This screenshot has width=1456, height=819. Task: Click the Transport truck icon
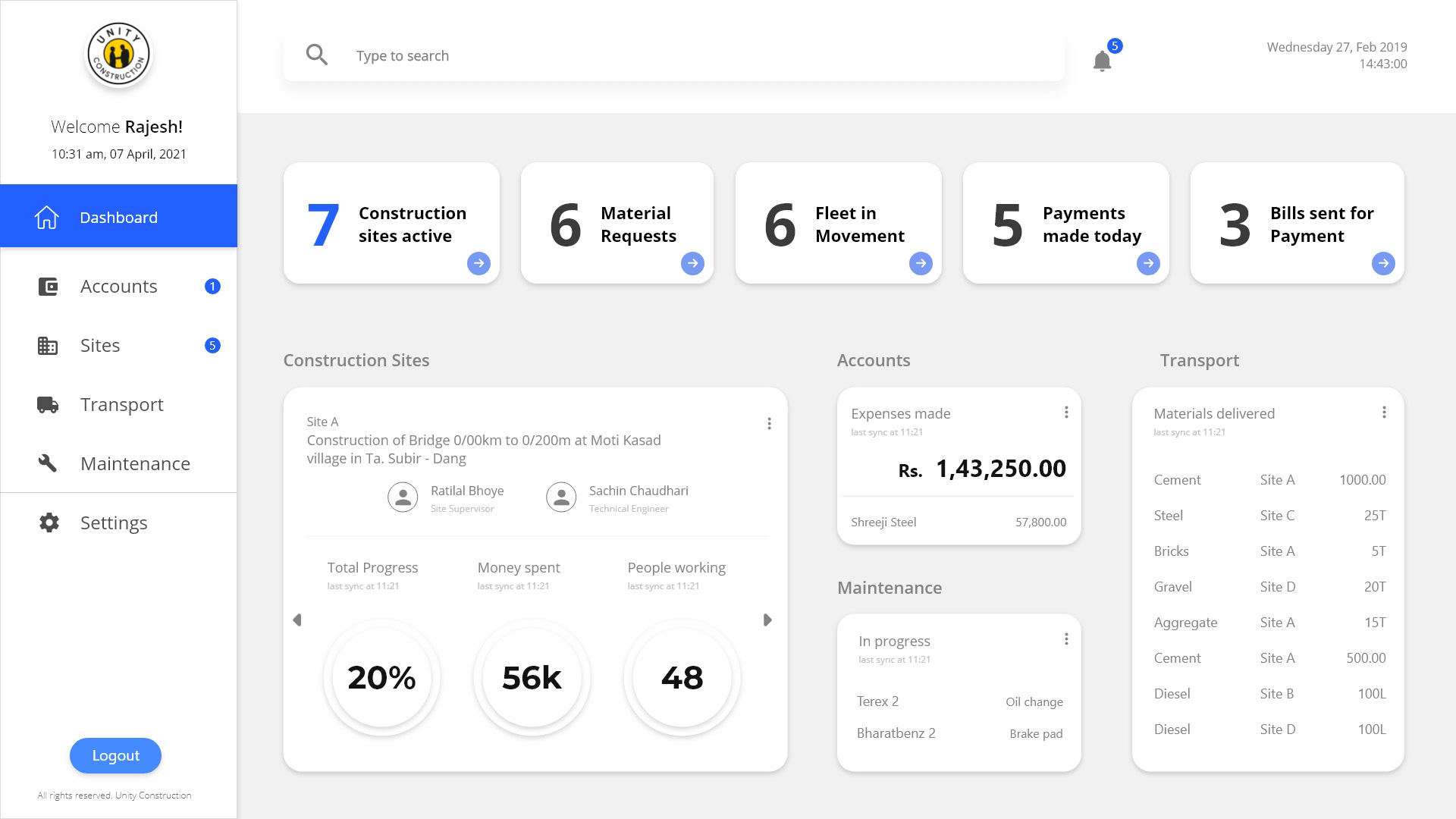[x=48, y=405]
